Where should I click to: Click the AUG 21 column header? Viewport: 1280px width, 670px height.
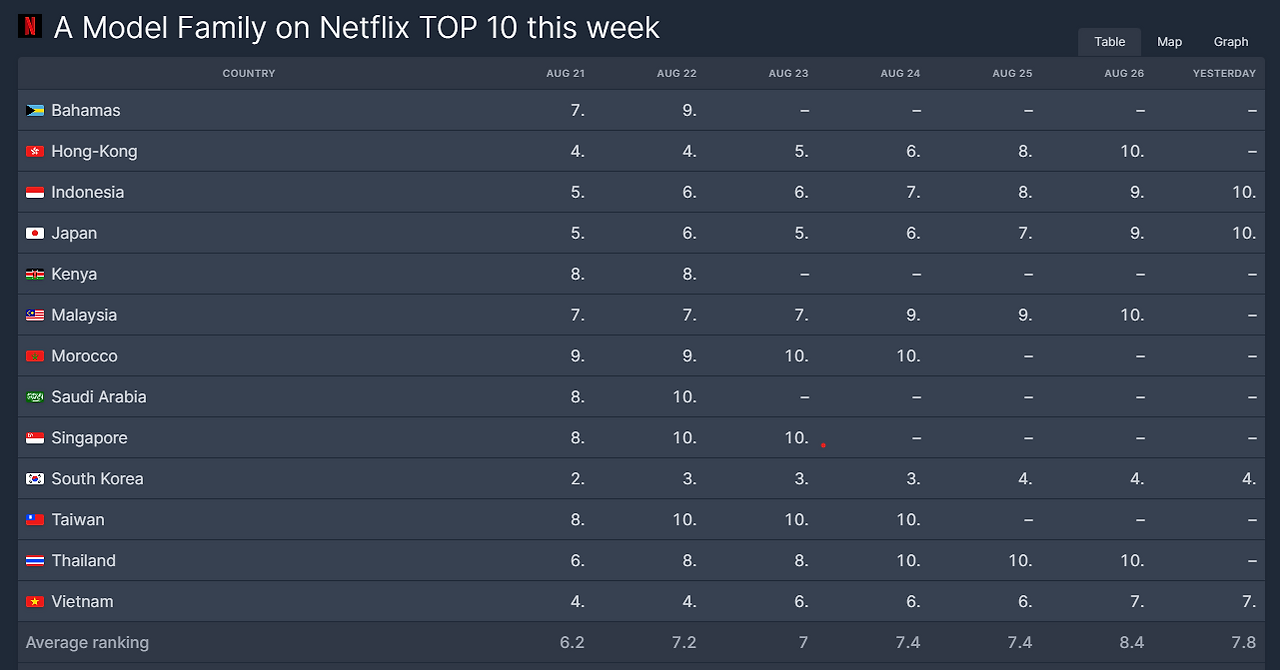point(565,74)
